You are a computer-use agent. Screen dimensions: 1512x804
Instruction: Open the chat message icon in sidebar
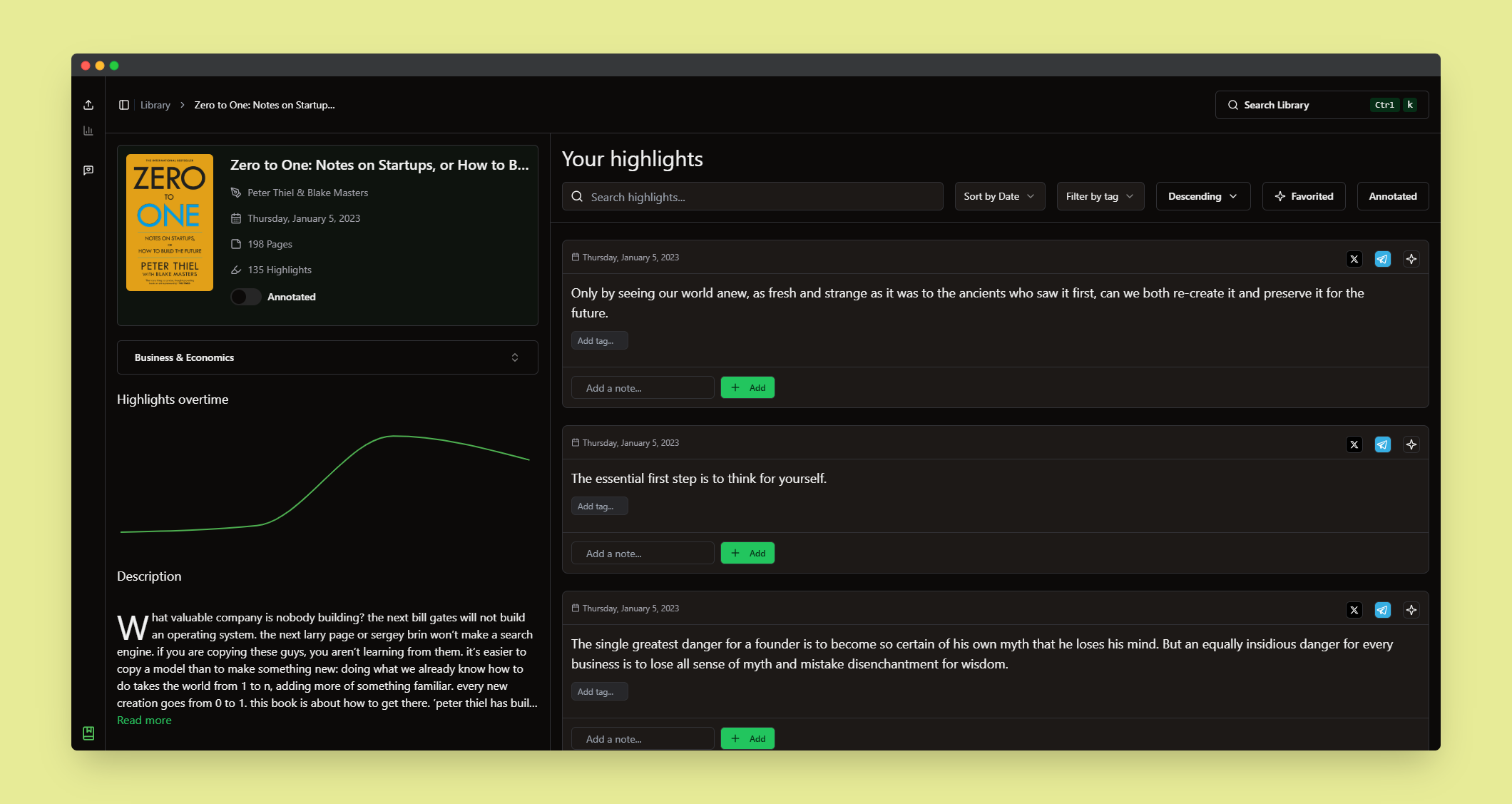coord(88,171)
